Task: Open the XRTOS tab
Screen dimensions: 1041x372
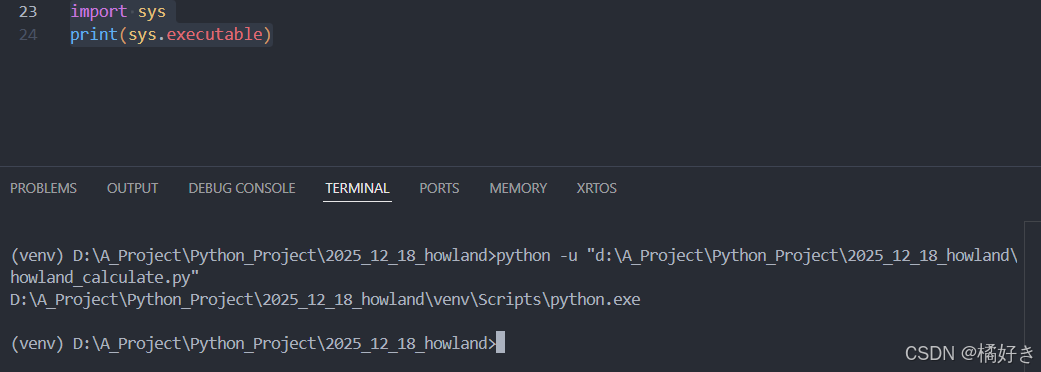Action: [x=596, y=189]
